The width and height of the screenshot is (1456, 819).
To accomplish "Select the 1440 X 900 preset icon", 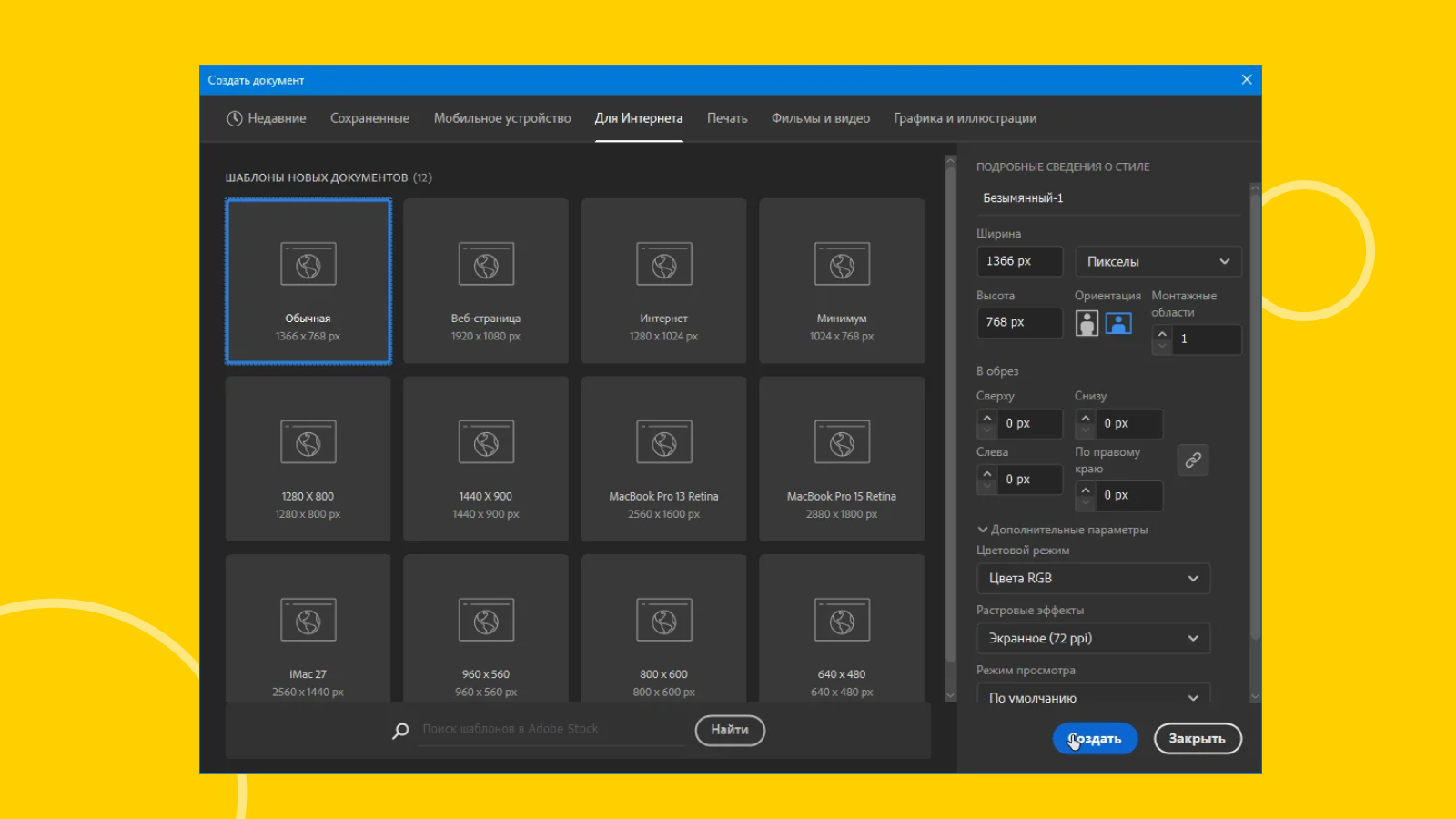I will 486,442.
